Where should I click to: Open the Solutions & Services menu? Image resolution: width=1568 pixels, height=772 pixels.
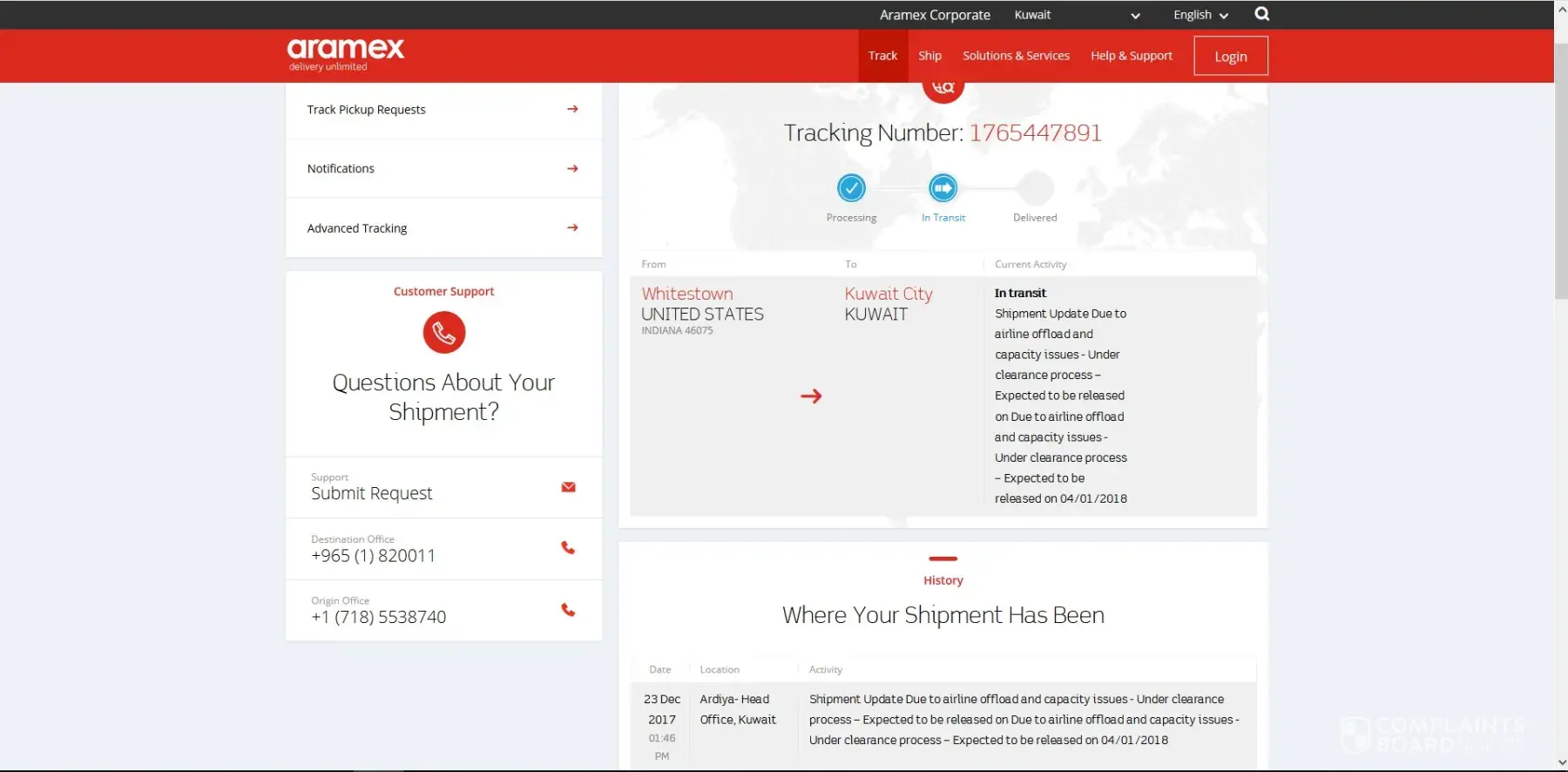coord(1016,56)
